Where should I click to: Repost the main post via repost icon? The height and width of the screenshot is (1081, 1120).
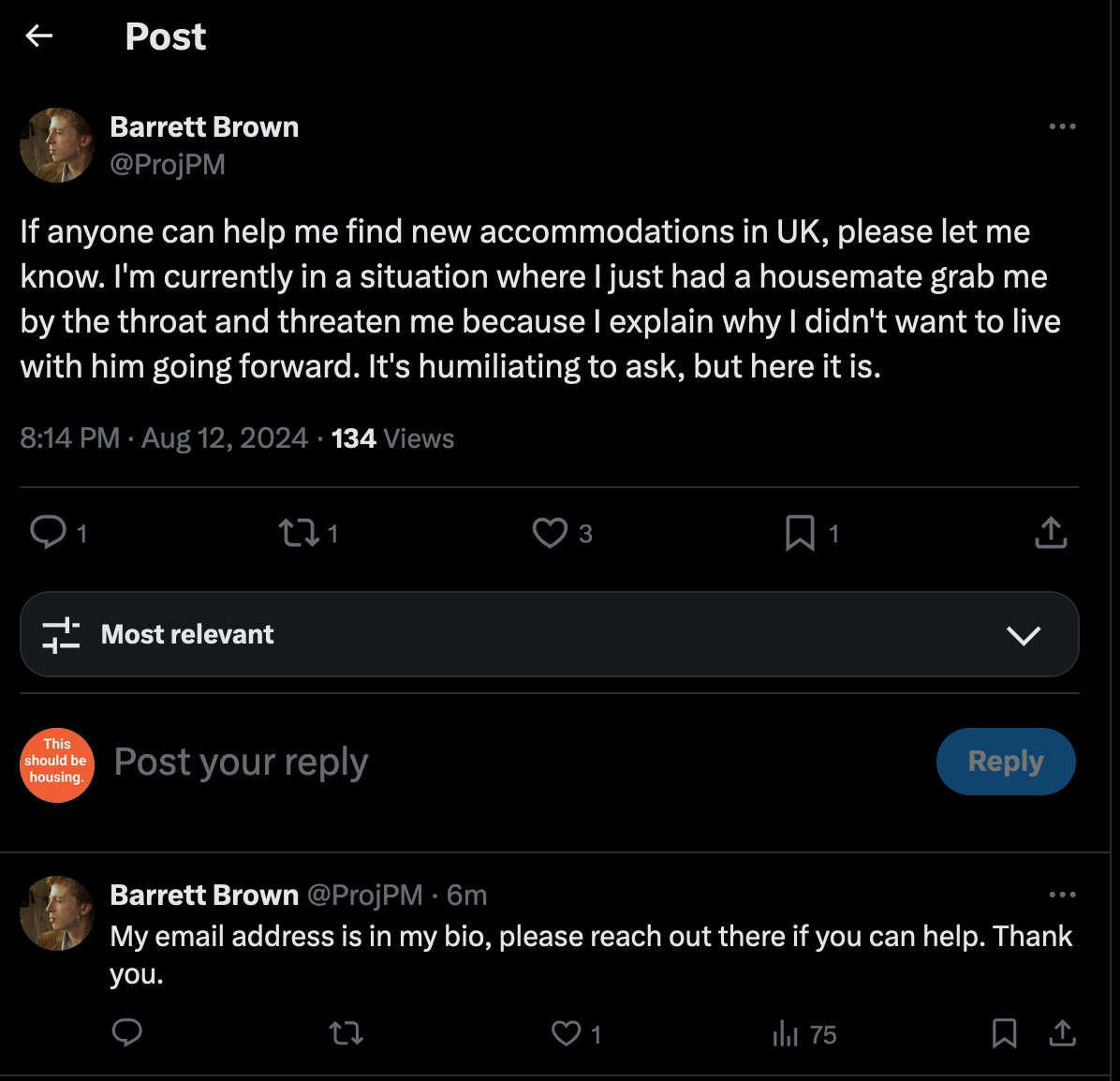[298, 533]
